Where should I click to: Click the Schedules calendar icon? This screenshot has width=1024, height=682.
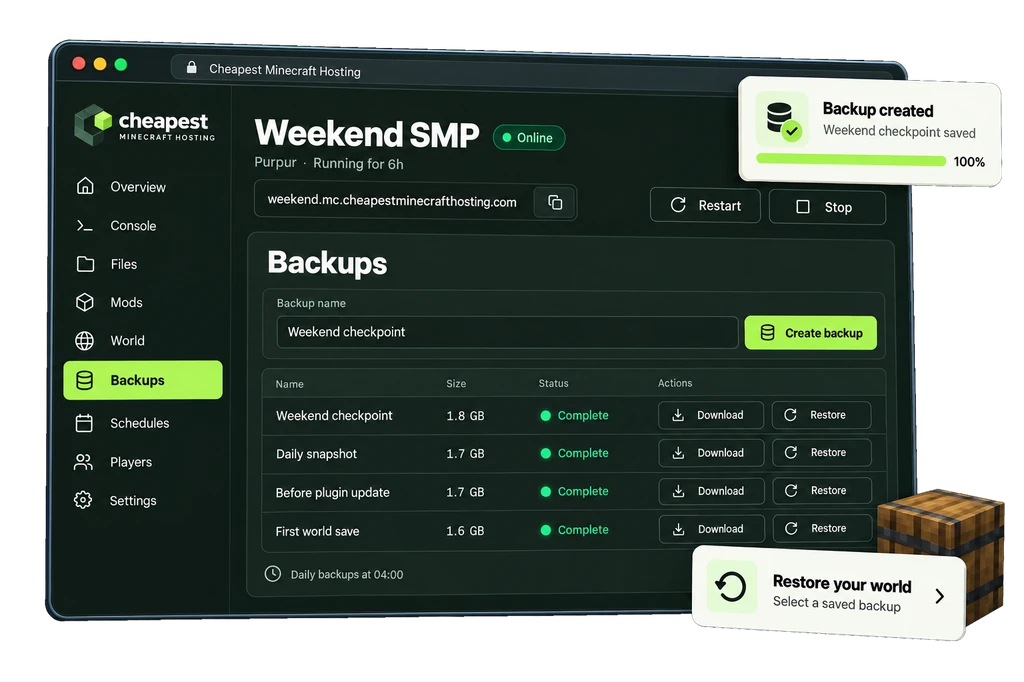coord(84,423)
